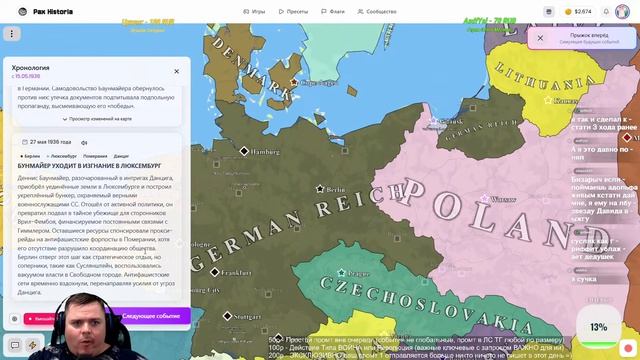Click the Люксембург location tag
The height and width of the screenshot is (360, 640).
pos(62,156)
